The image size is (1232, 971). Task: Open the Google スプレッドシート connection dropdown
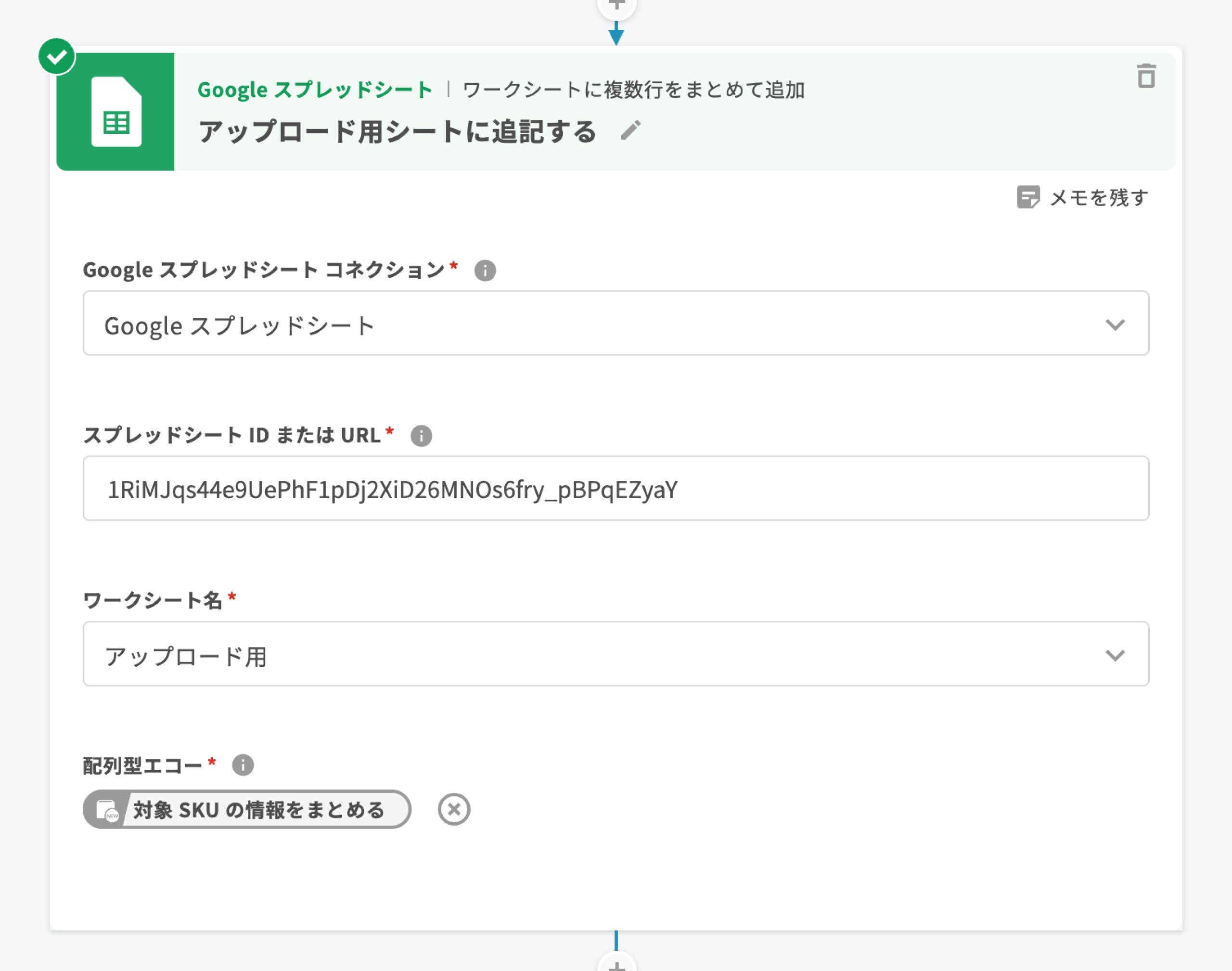coord(616,324)
